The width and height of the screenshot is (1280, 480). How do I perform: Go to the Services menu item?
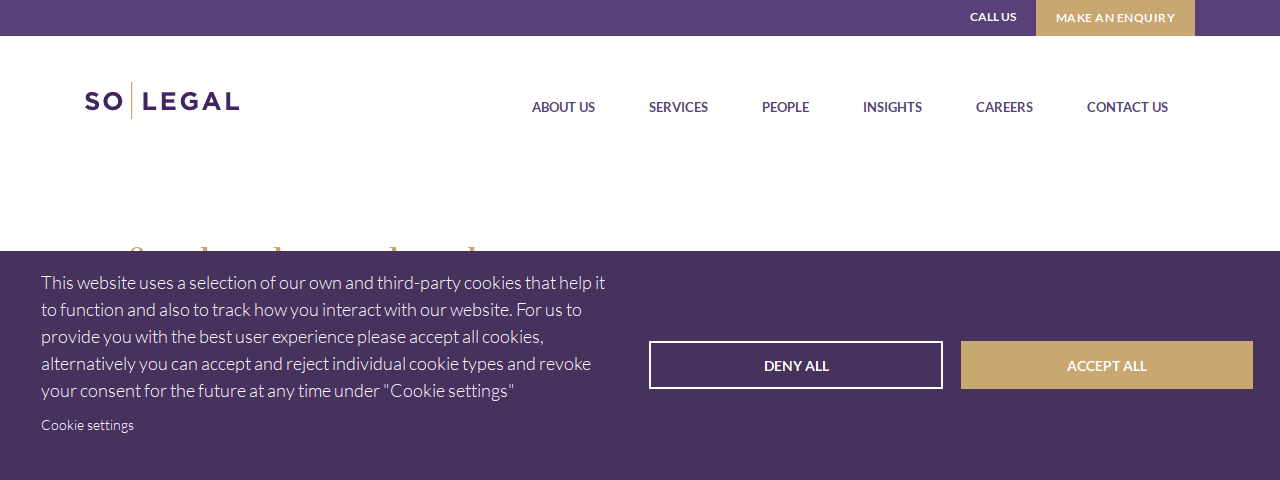(678, 107)
